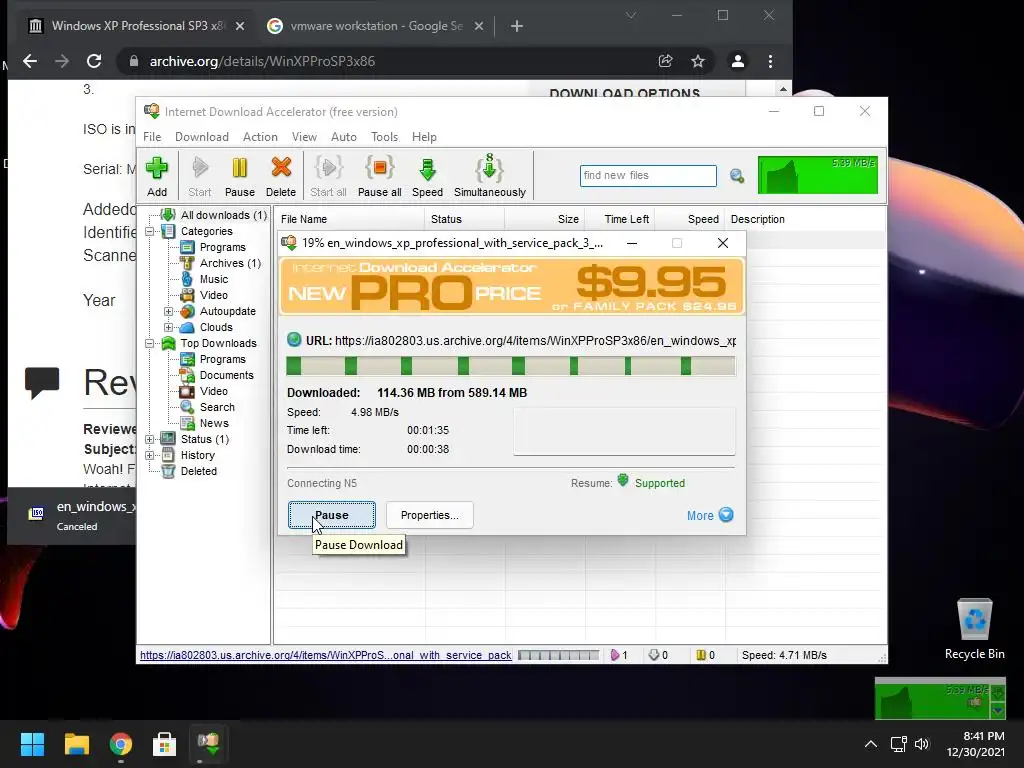Screen dimensions: 1024x768
Task: Select the Status (1) tree item
Action: [x=205, y=439]
